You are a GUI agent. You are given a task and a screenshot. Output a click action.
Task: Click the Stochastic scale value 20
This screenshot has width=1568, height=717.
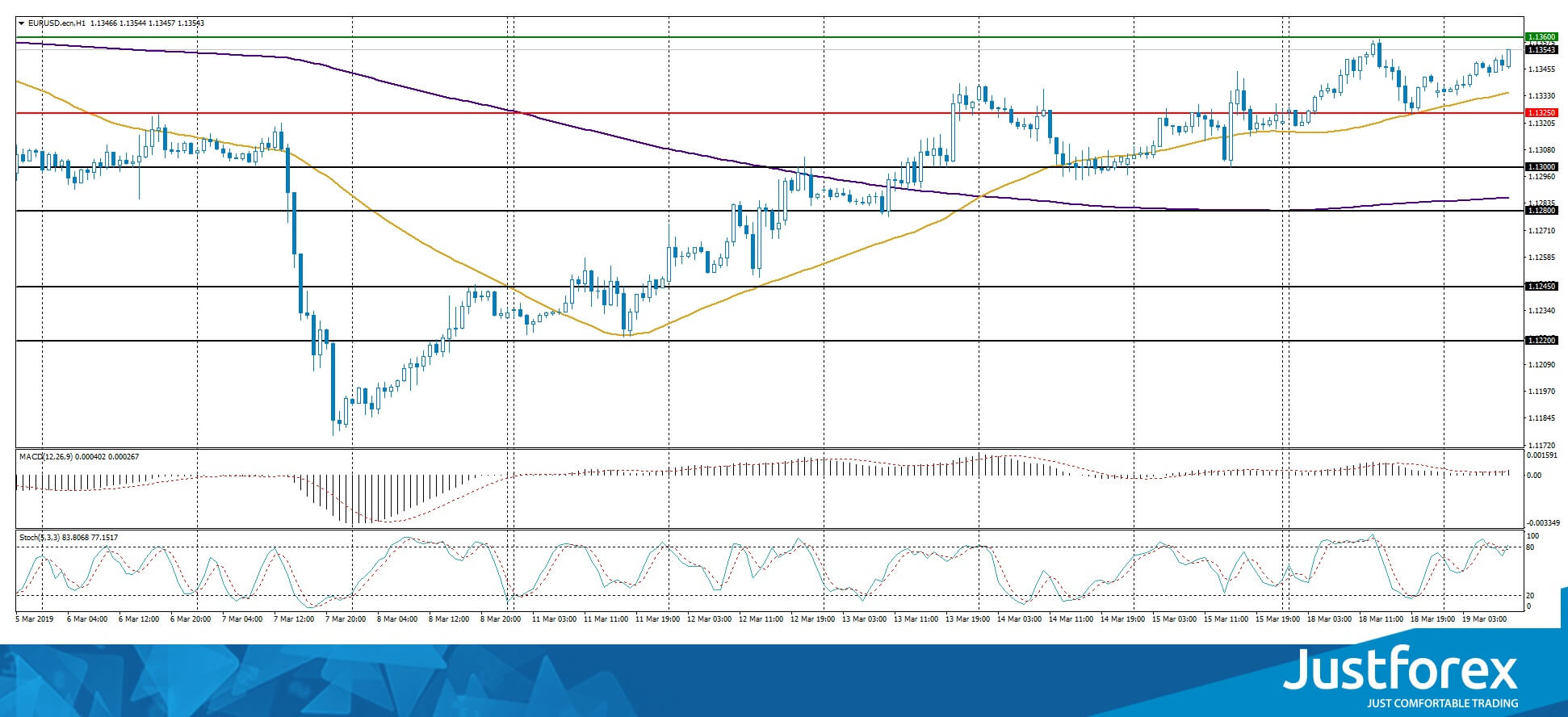1530,596
